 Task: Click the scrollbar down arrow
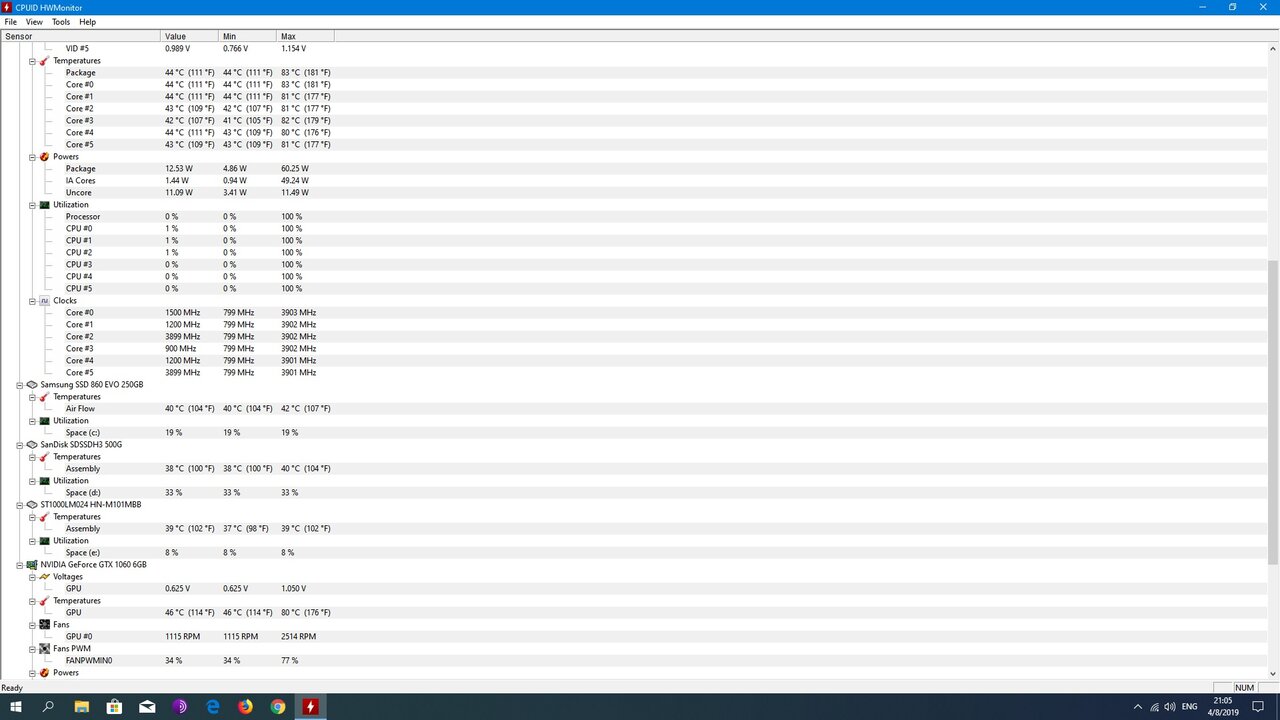pyautogui.click(x=1273, y=673)
